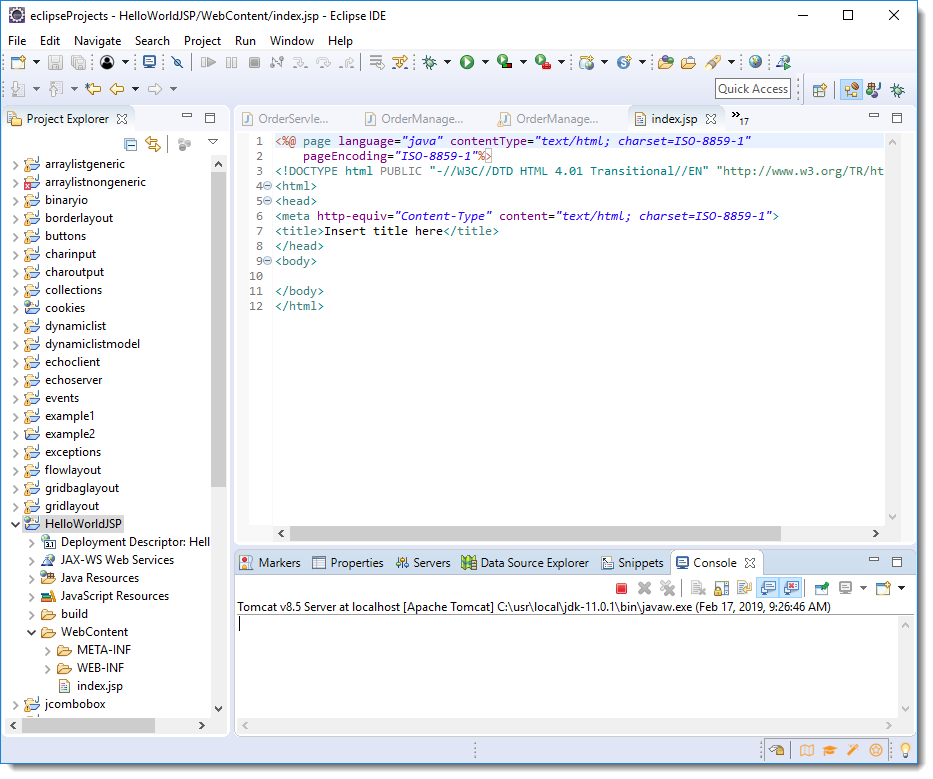Image resolution: width=933 pixels, height=779 pixels.
Task: Collapse the WebContent folder
Action: [32, 633]
